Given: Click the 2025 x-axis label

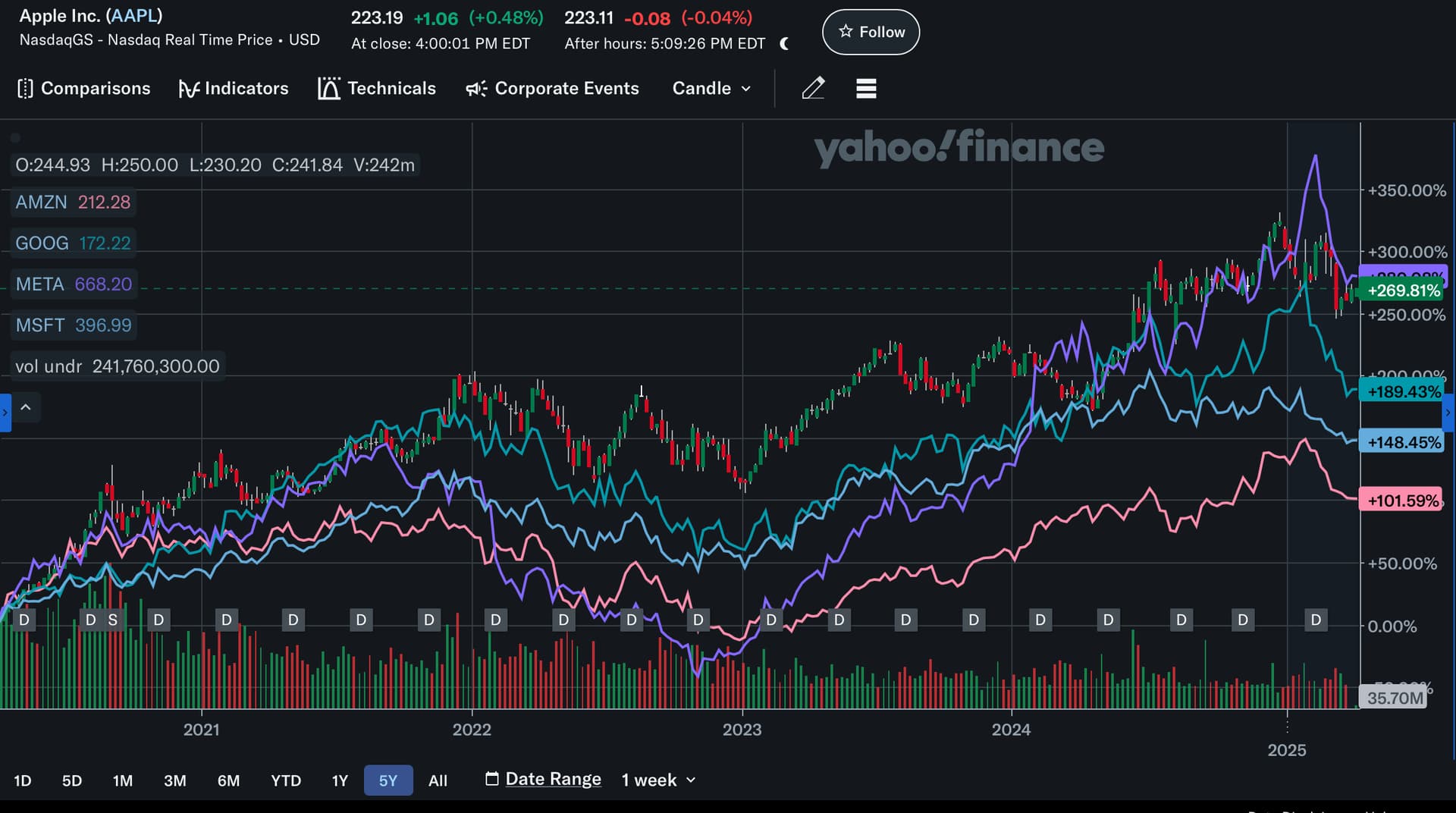Looking at the screenshot, I should click(1287, 751).
